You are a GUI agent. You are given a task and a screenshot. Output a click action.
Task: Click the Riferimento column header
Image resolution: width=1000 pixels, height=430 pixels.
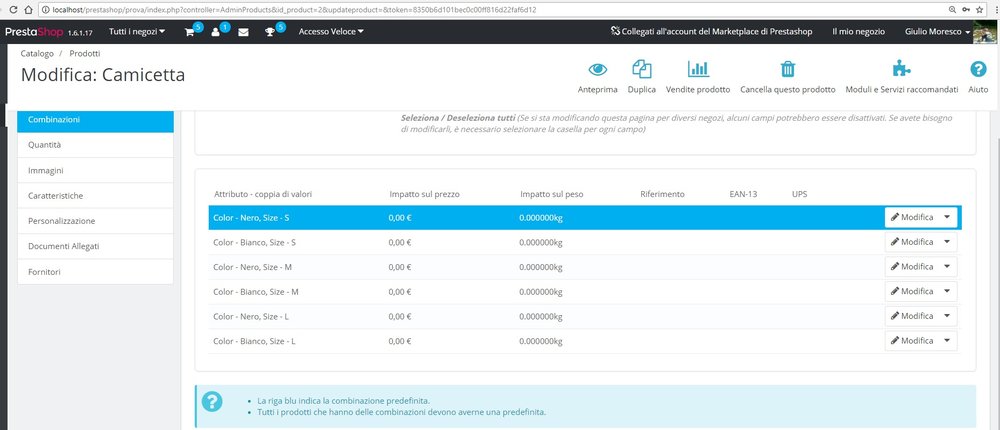pyautogui.click(x=662, y=194)
